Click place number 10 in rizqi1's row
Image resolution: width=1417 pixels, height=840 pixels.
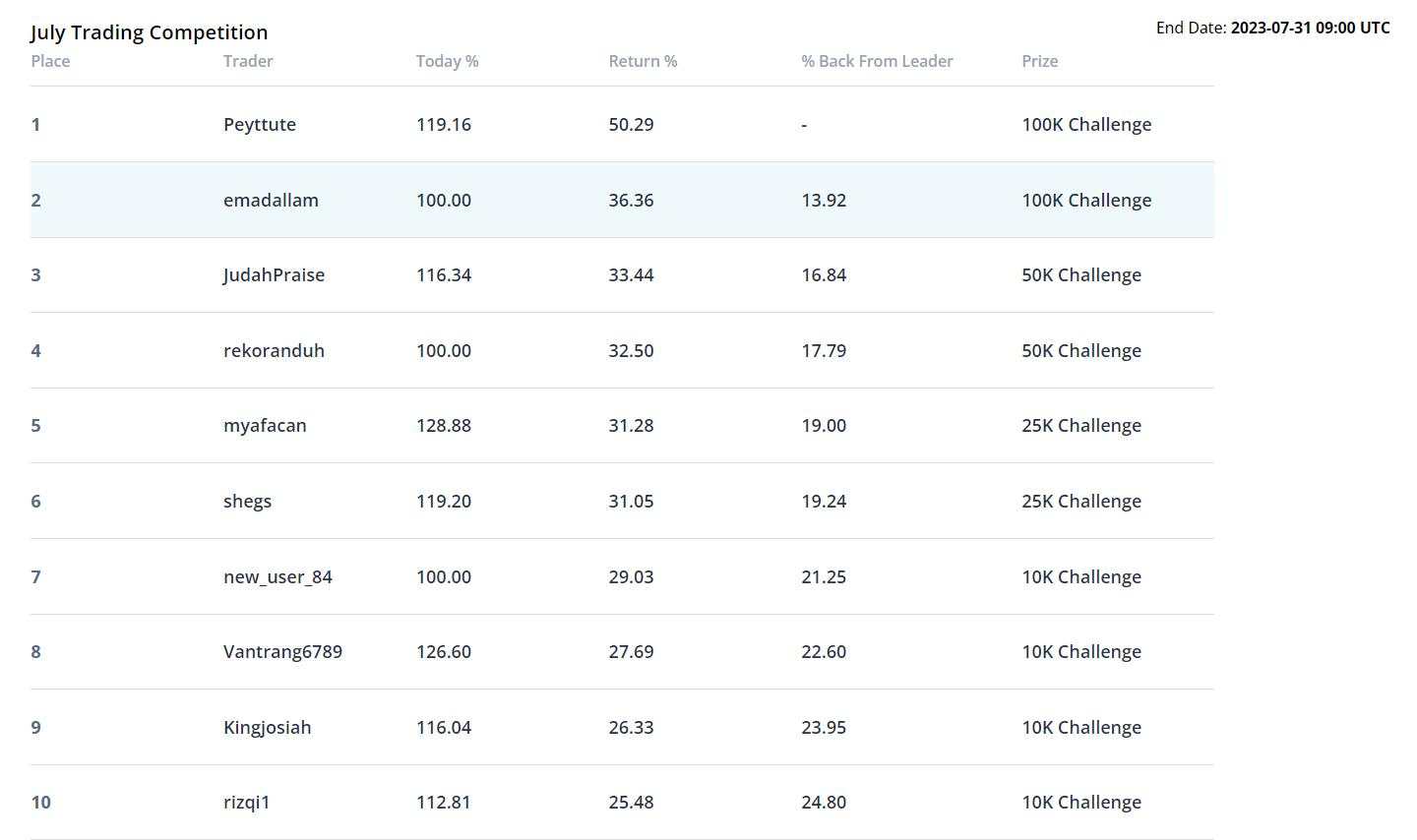click(40, 803)
